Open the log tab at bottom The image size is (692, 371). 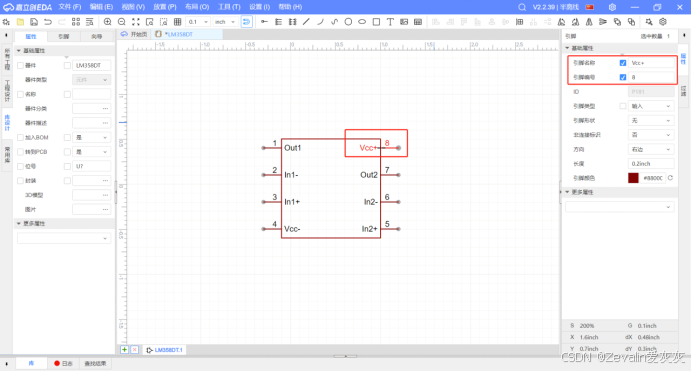[x=64, y=363]
